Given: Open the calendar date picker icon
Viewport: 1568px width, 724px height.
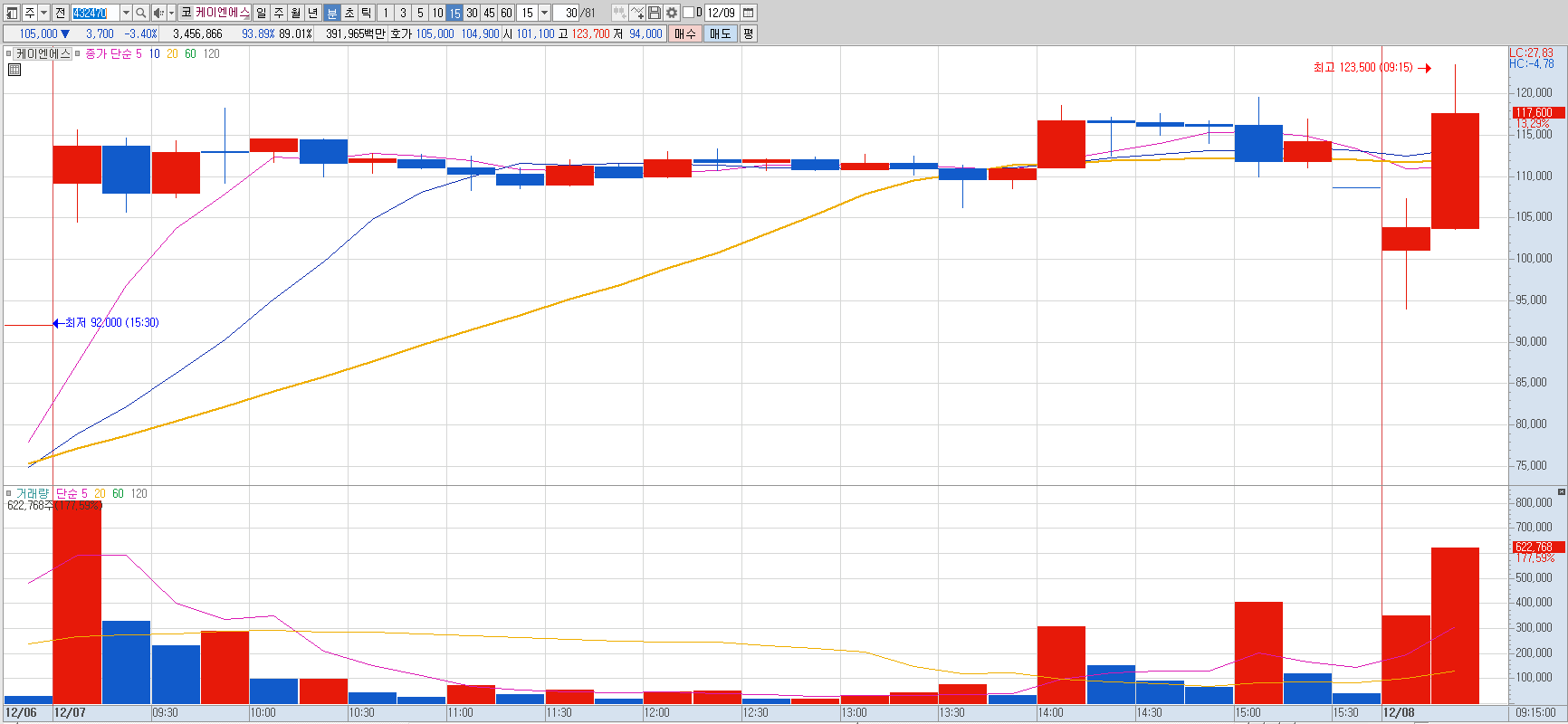Looking at the screenshot, I should [x=749, y=13].
